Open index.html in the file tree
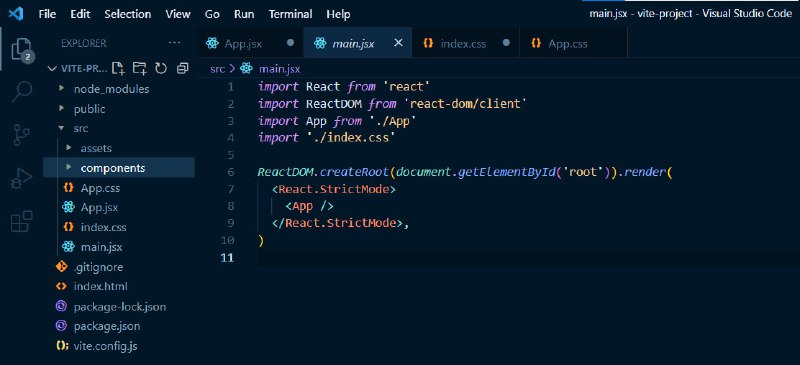This screenshot has height=365, width=800. pos(101,286)
